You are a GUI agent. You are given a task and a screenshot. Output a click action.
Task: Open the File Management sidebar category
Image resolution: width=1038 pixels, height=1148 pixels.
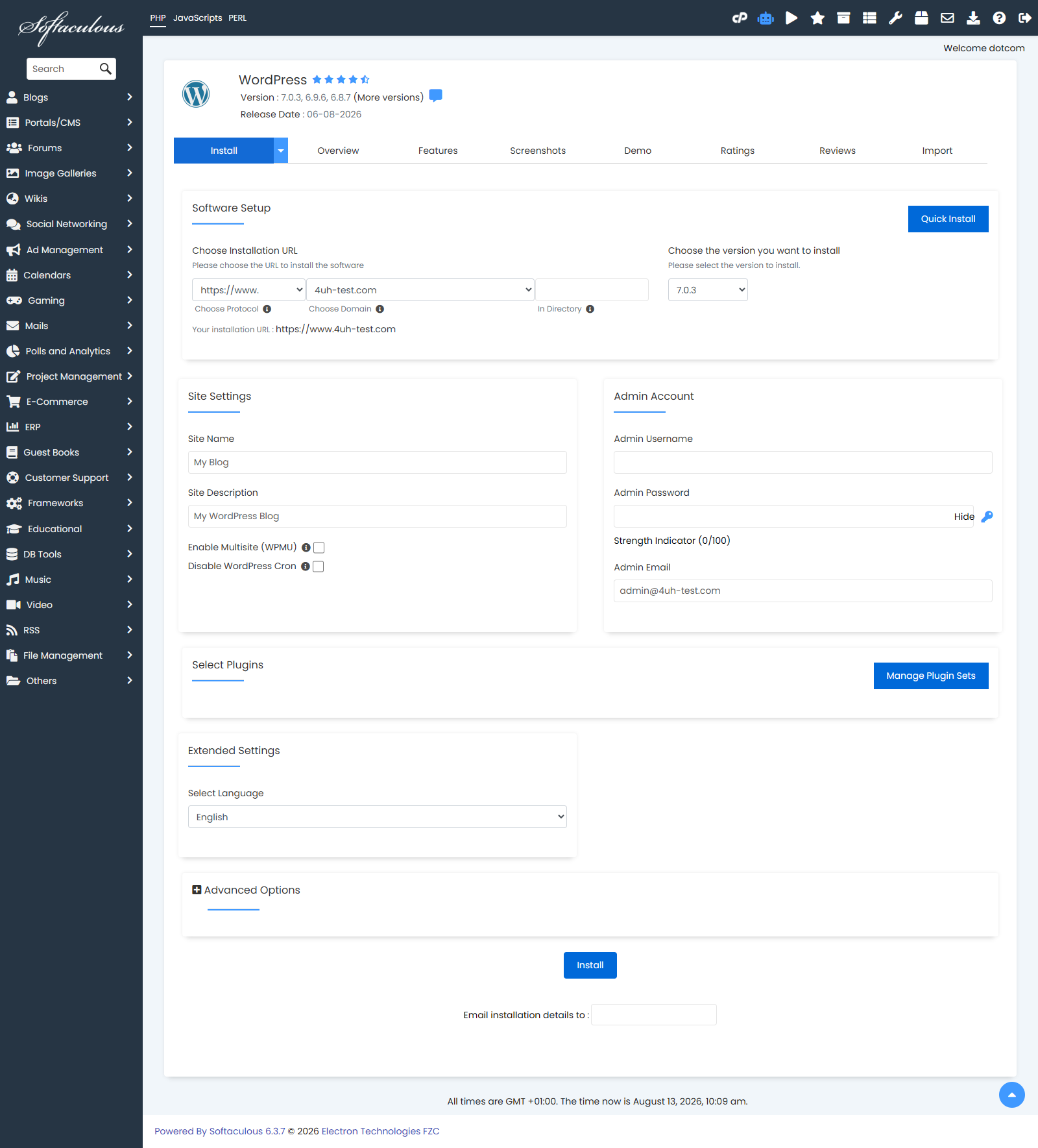[x=71, y=655]
